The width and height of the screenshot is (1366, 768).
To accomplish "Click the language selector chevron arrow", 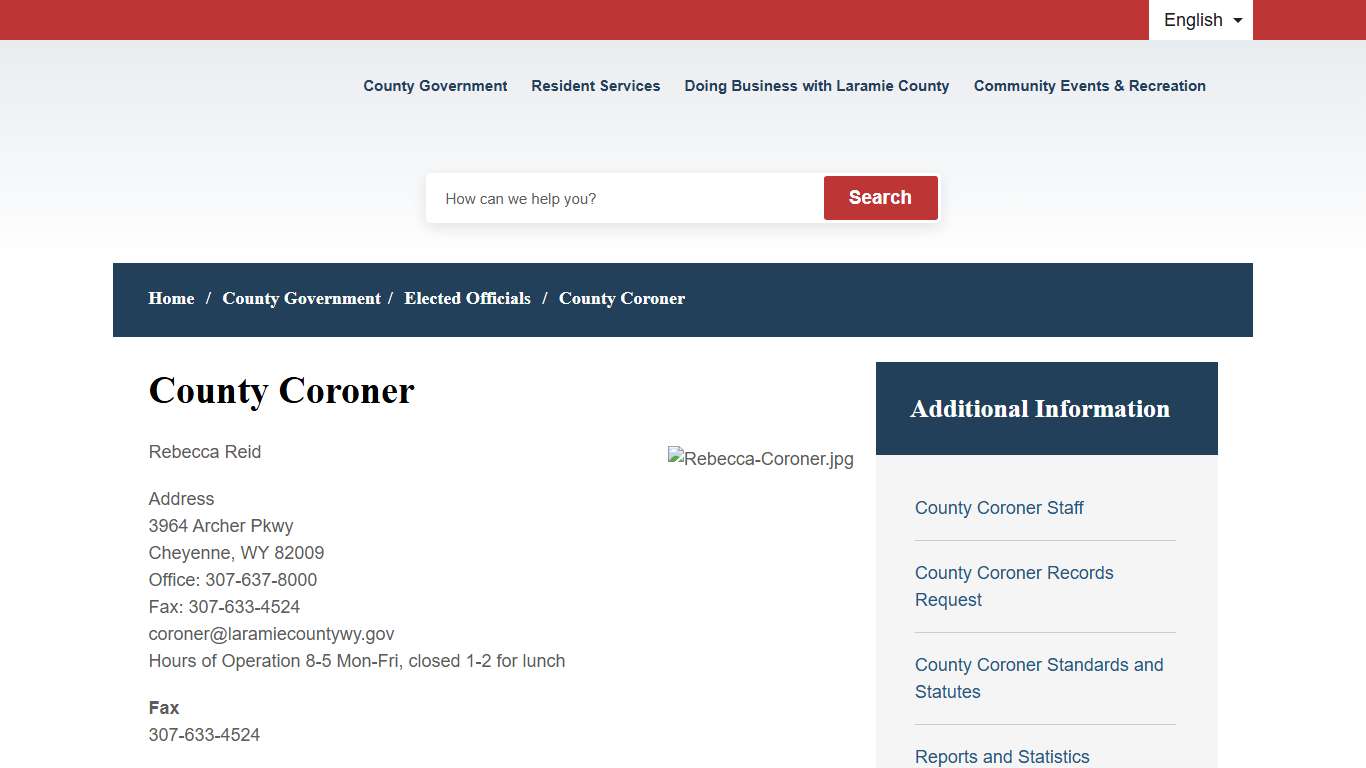I will tap(1240, 20).
